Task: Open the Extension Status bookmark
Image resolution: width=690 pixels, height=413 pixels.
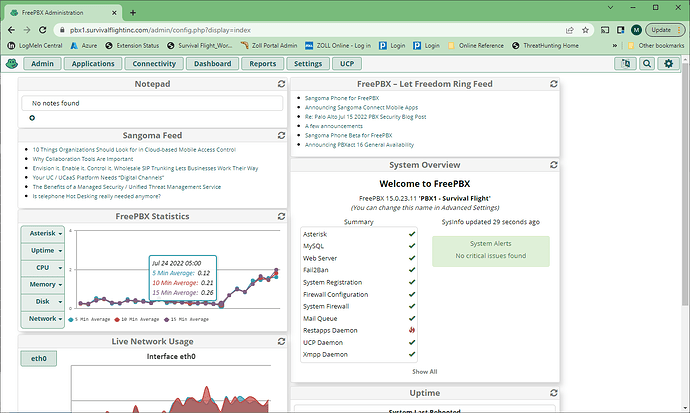Action: coord(132,45)
